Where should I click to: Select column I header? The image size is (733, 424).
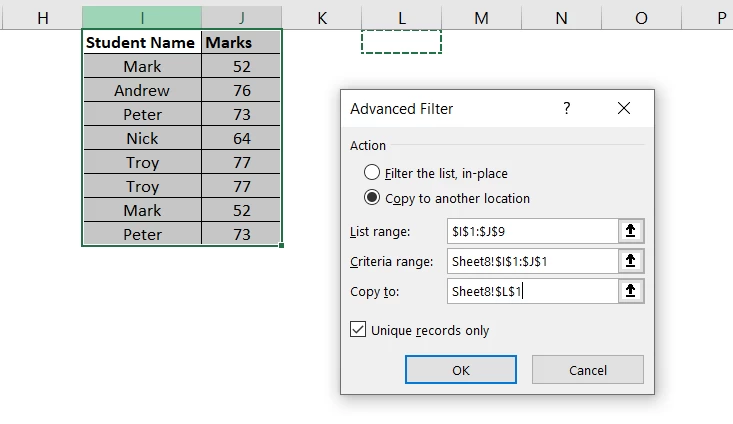pos(142,18)
